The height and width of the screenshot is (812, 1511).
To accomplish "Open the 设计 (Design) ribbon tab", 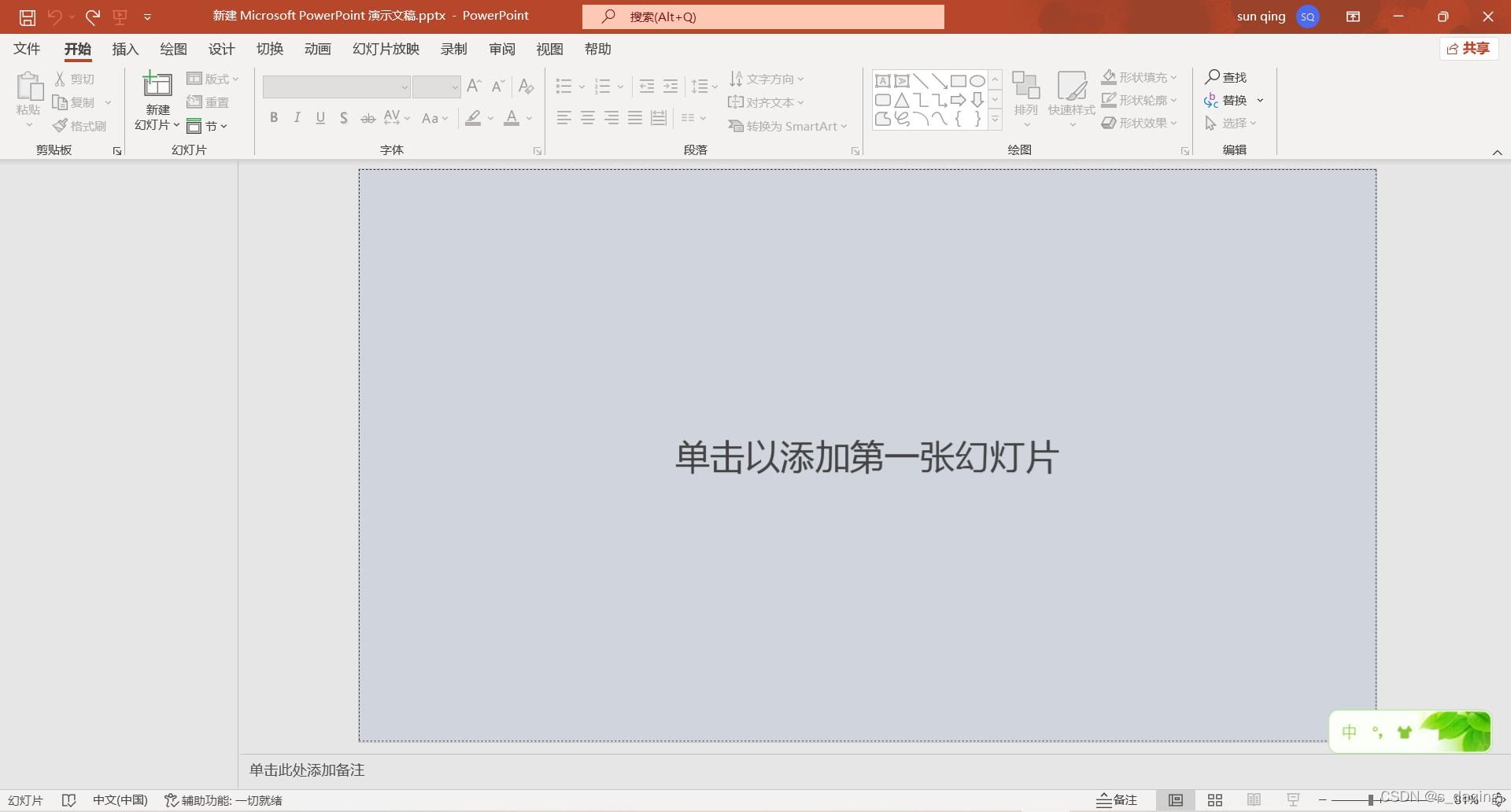I will click(221, 49).
